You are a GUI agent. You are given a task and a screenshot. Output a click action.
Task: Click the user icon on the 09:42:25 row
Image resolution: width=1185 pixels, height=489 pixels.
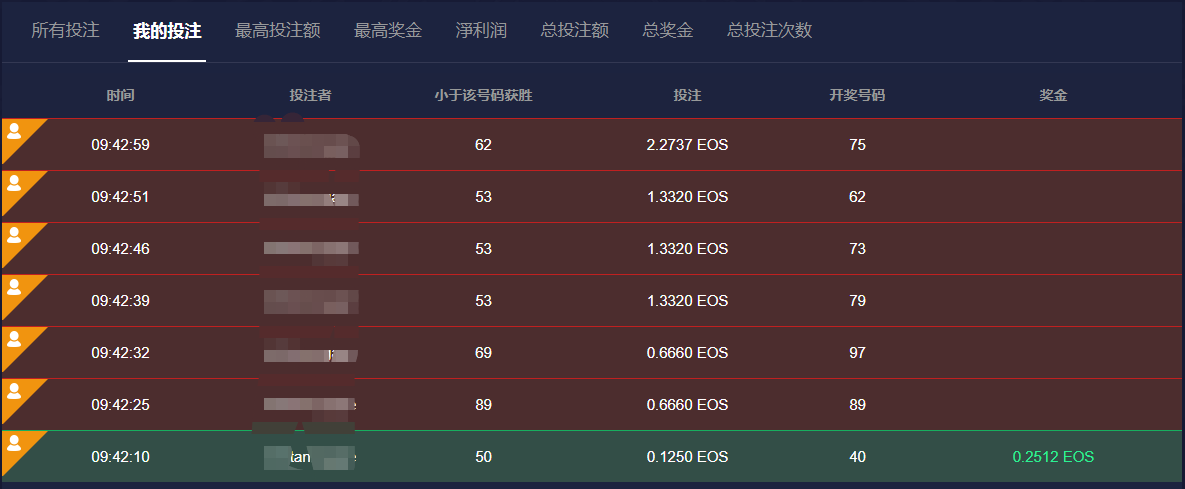[x=14, y=391]
